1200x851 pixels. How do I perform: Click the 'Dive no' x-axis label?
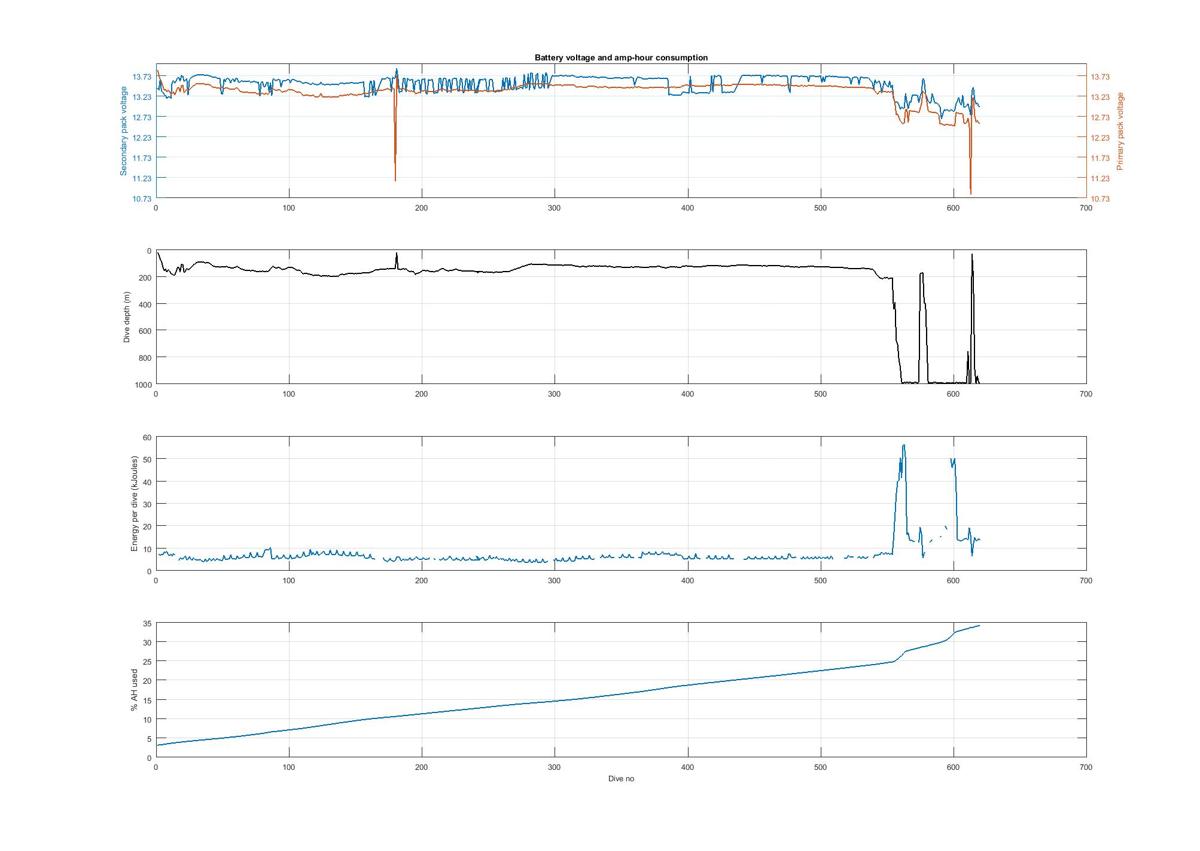(x=621, y=779)
